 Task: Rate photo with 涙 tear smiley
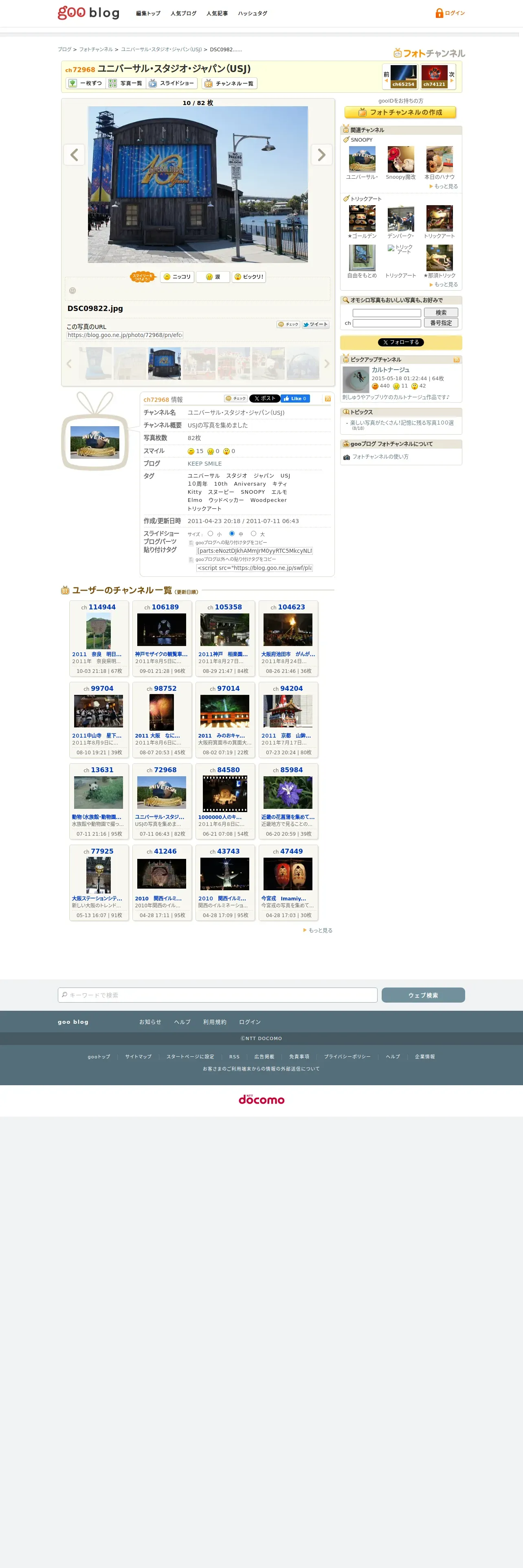[x=213, y=277]
